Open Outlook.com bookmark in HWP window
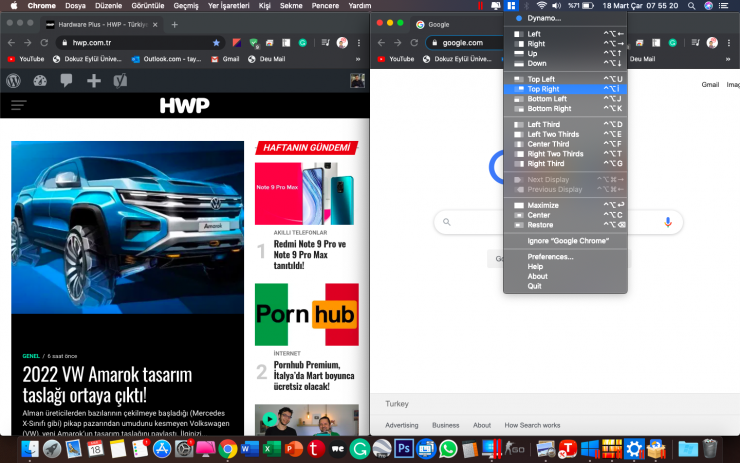740x463 pixels. [167, 59]
